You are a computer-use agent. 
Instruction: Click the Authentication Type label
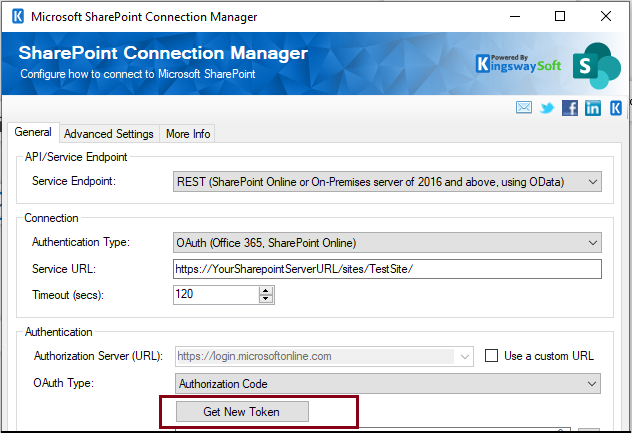[81, 242]
